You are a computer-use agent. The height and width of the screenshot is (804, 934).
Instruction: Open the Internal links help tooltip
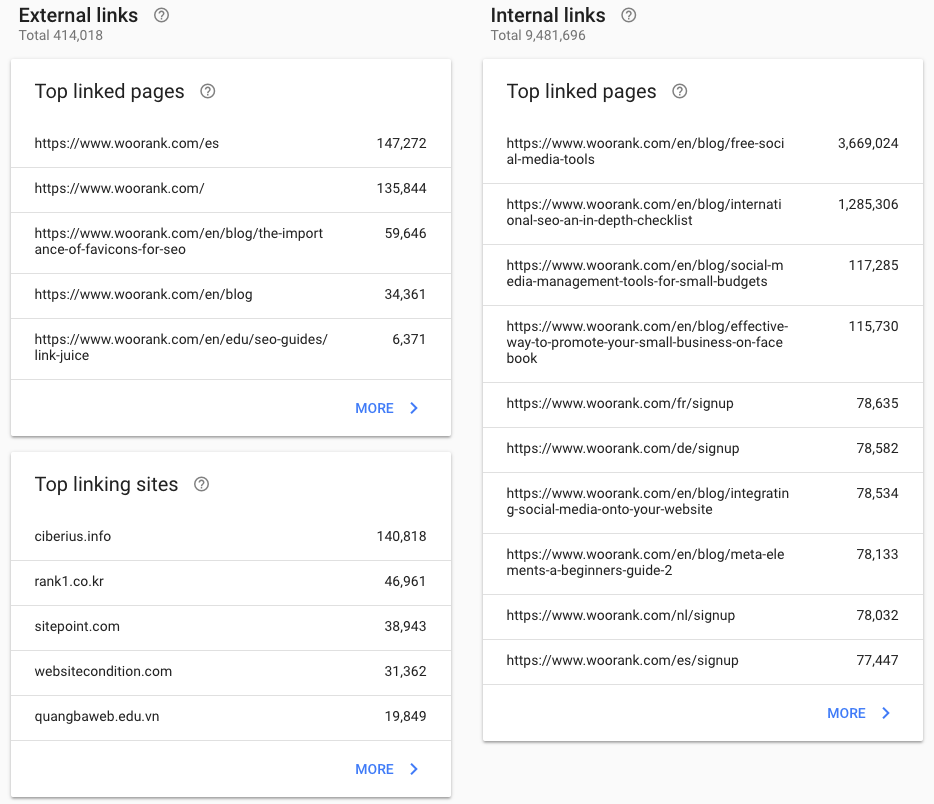[x=629, y=15]
